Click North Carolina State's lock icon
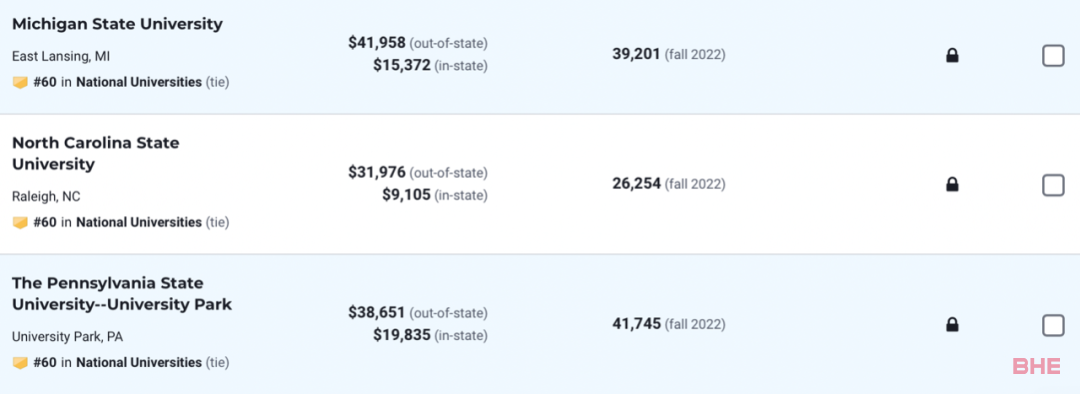The image size is (1080, 394). (952, 184)
